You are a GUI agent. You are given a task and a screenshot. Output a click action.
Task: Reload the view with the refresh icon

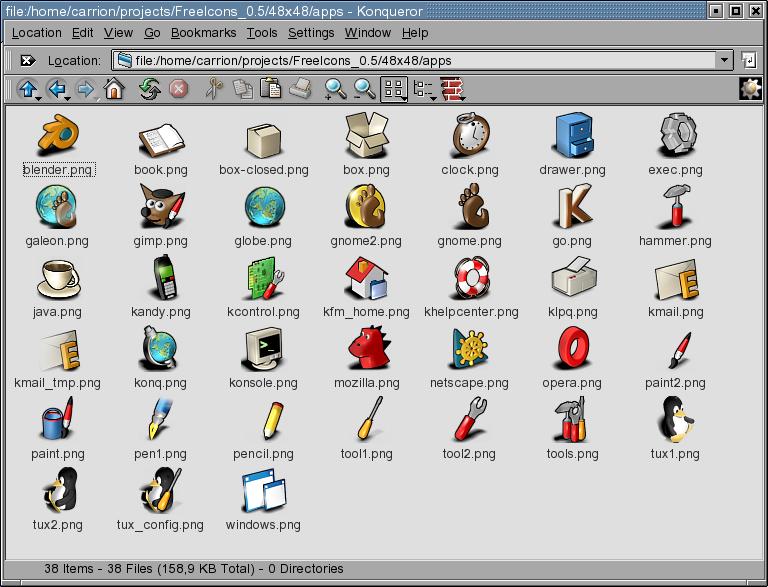pyautogui.click(x=150, y=89)
